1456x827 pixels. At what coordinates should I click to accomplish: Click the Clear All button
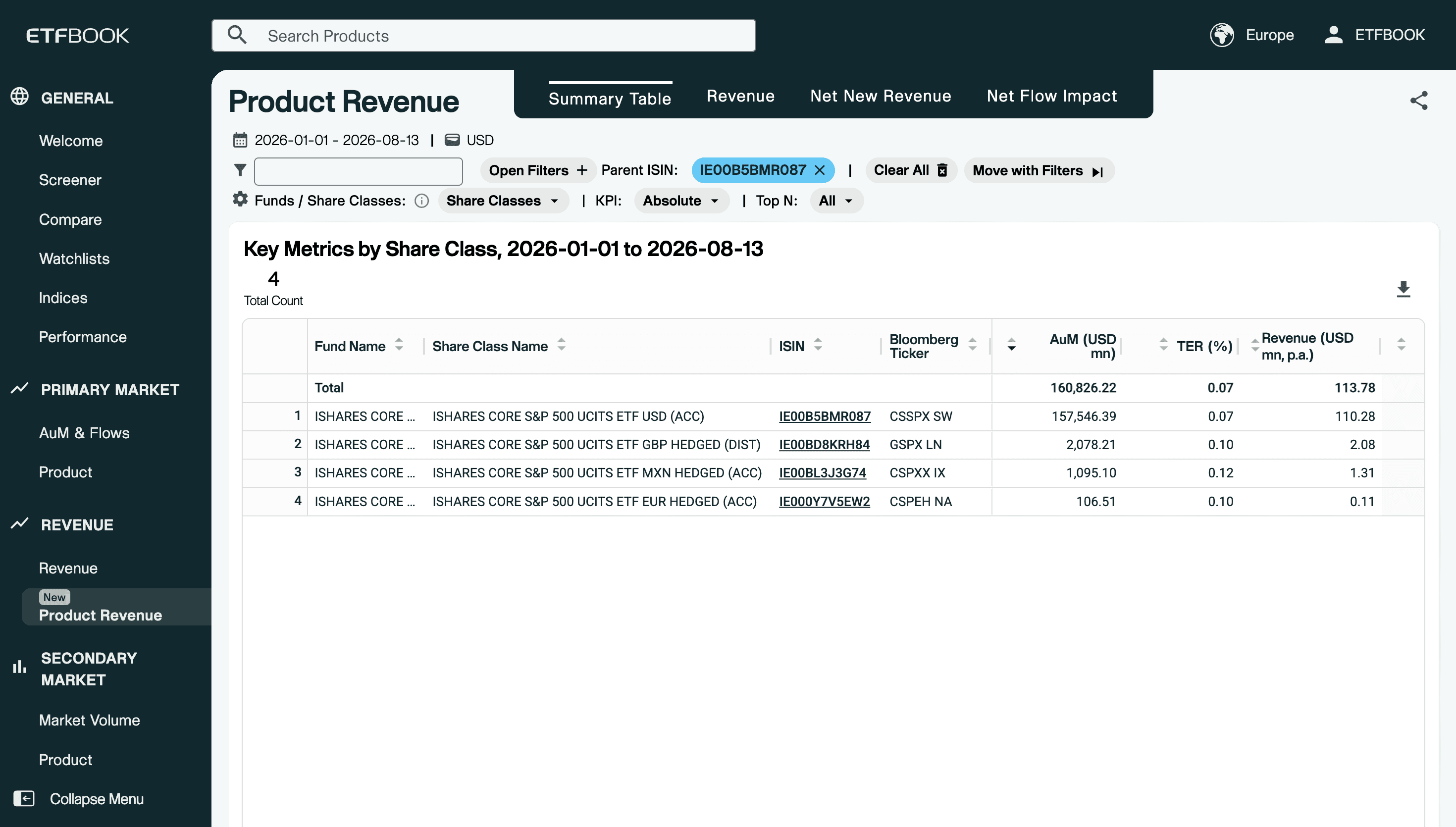(911, 170)
